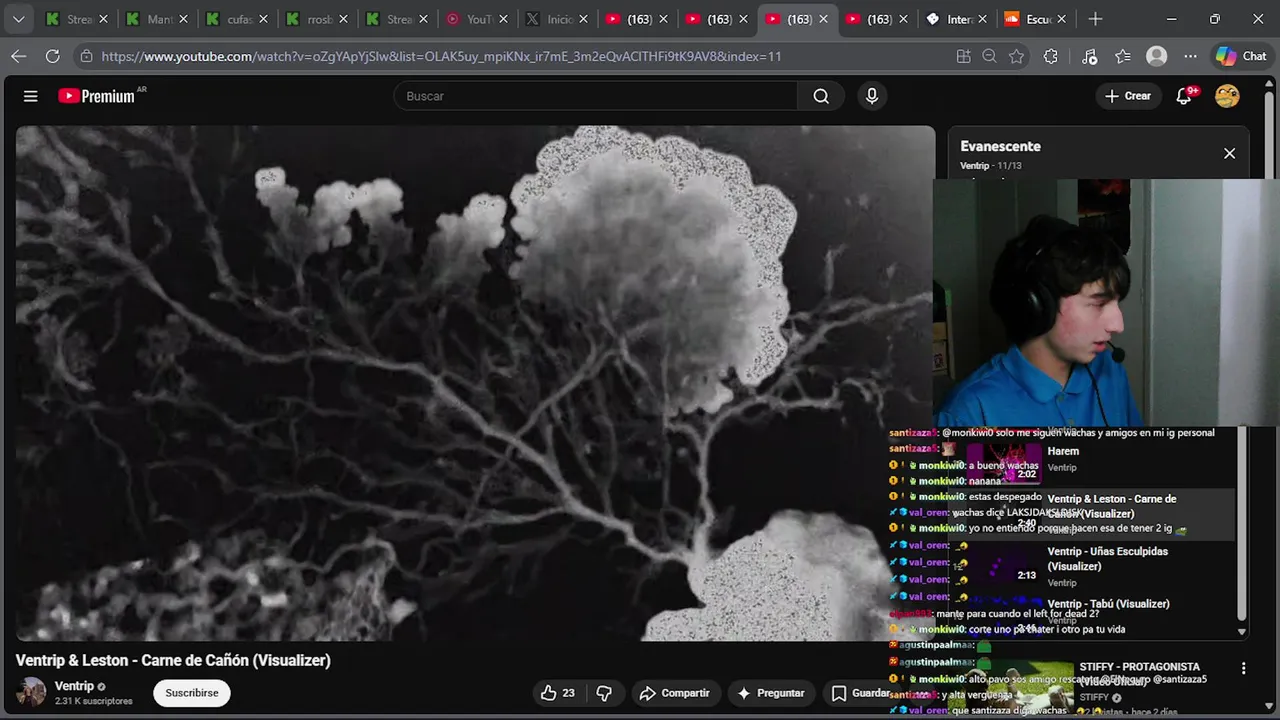Close the 'Mant' tab
This screenshot has width=1280, height=720.
(x=183, y=19)
